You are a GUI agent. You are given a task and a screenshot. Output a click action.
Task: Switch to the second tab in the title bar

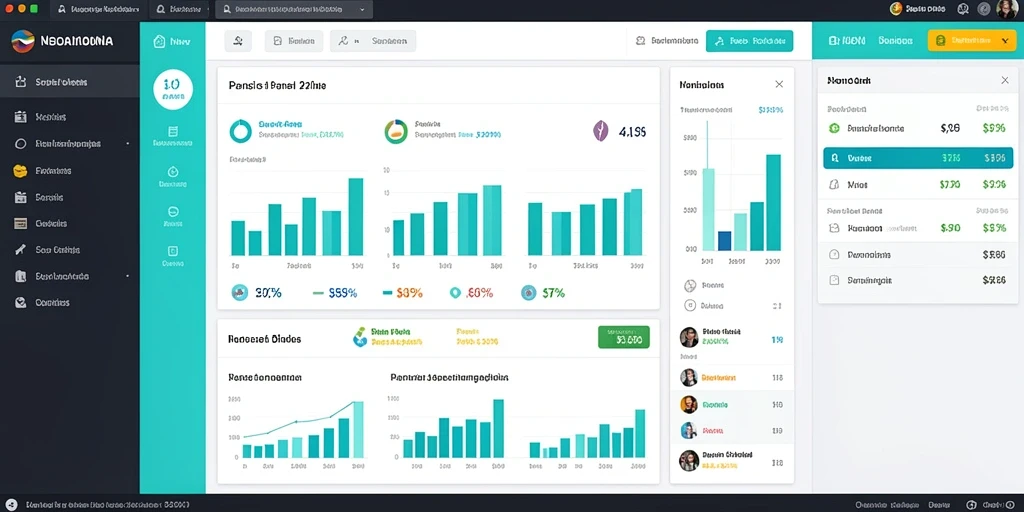[178, 9]
